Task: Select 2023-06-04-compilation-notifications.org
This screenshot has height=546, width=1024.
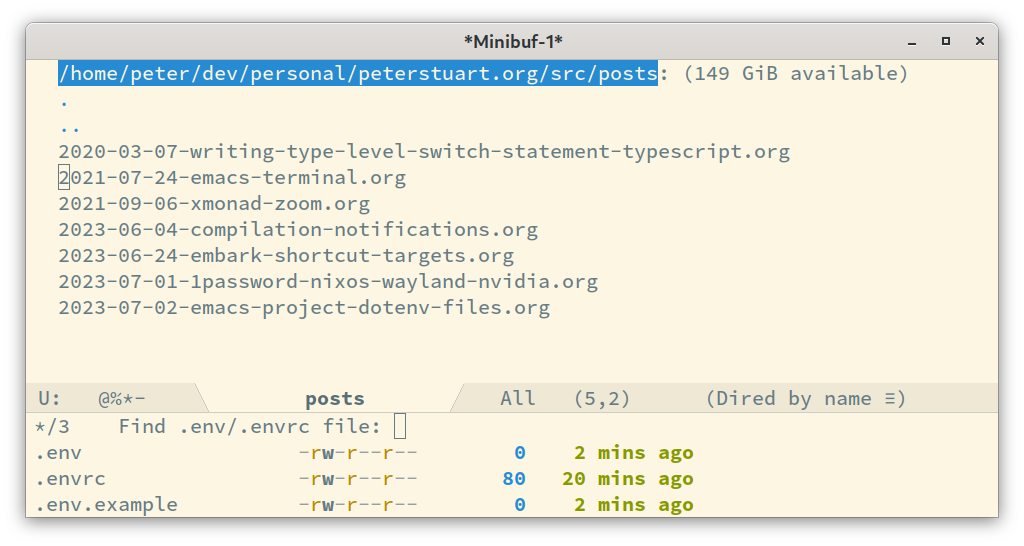Action: [x=298, y=230]
